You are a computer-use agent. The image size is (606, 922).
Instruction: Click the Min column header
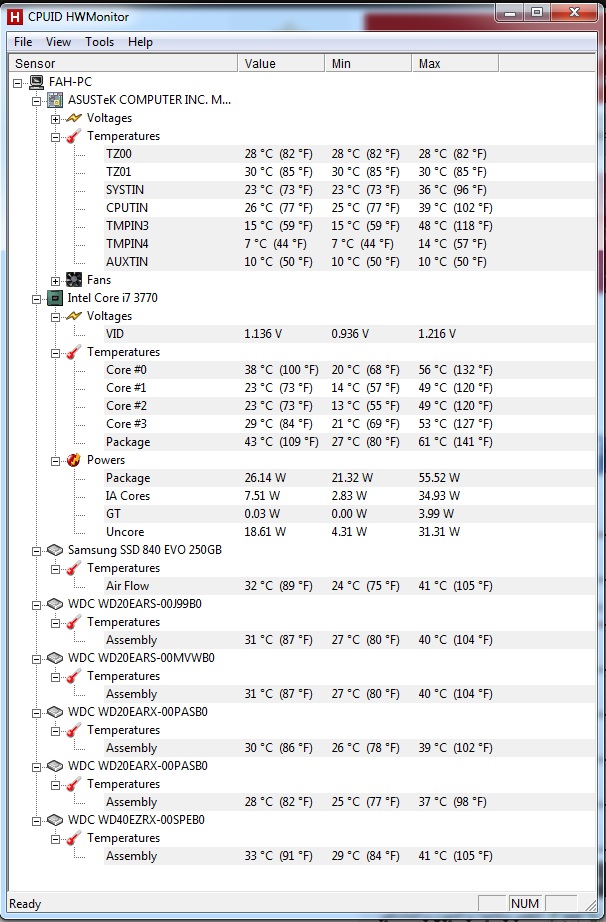click(x=368, y=64)
